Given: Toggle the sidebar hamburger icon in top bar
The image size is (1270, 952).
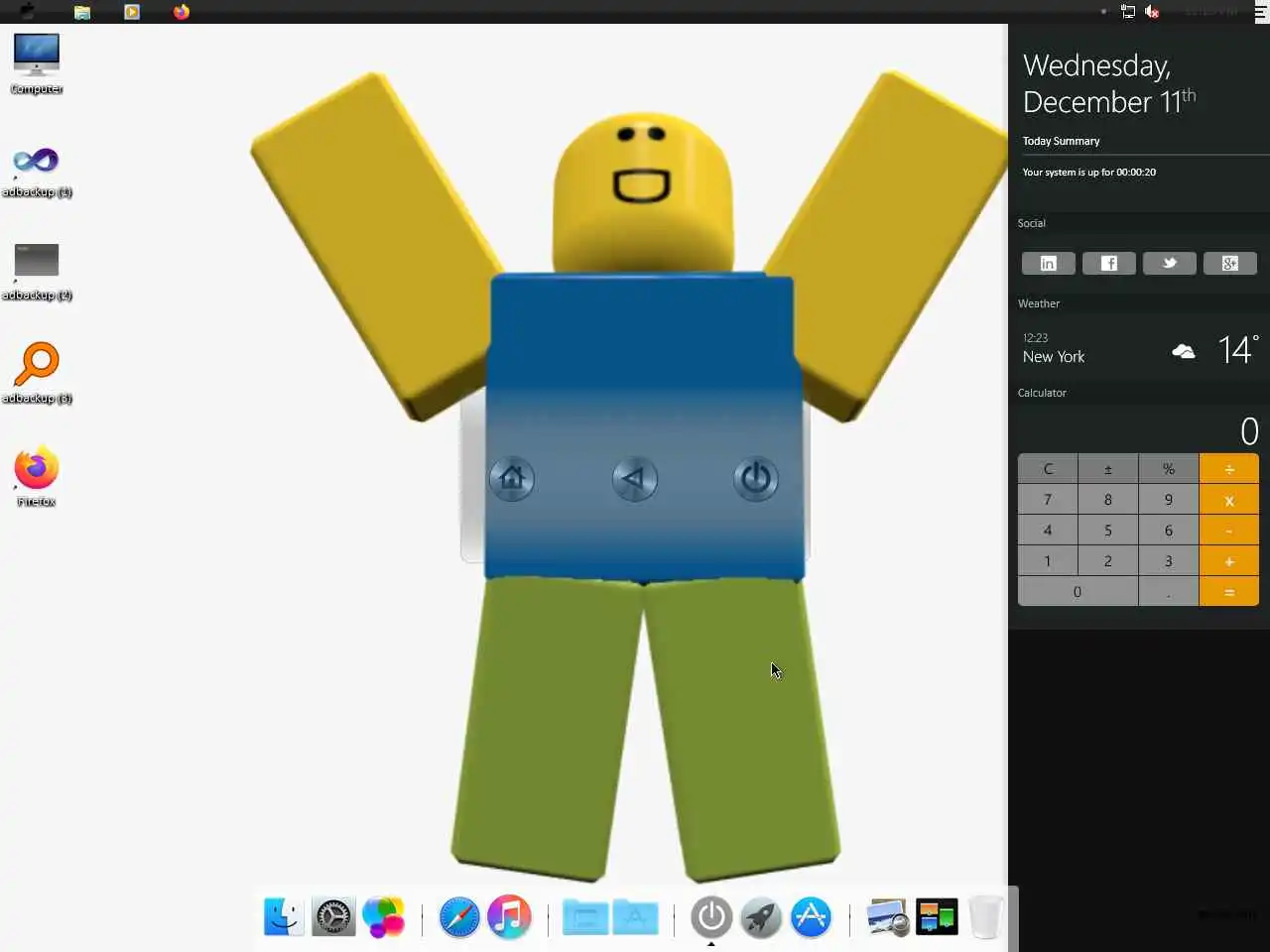Looking at the screenshot, I should pos(1261,12).
